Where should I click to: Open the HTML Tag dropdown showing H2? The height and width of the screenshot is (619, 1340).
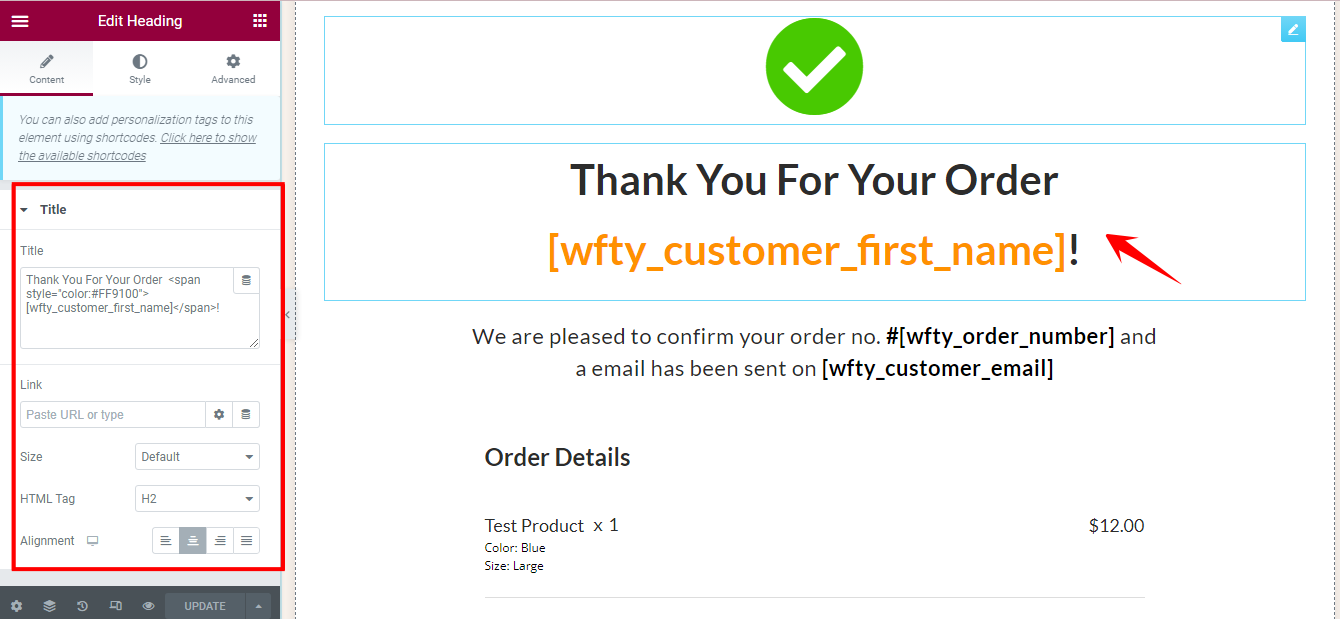point(197,498)
